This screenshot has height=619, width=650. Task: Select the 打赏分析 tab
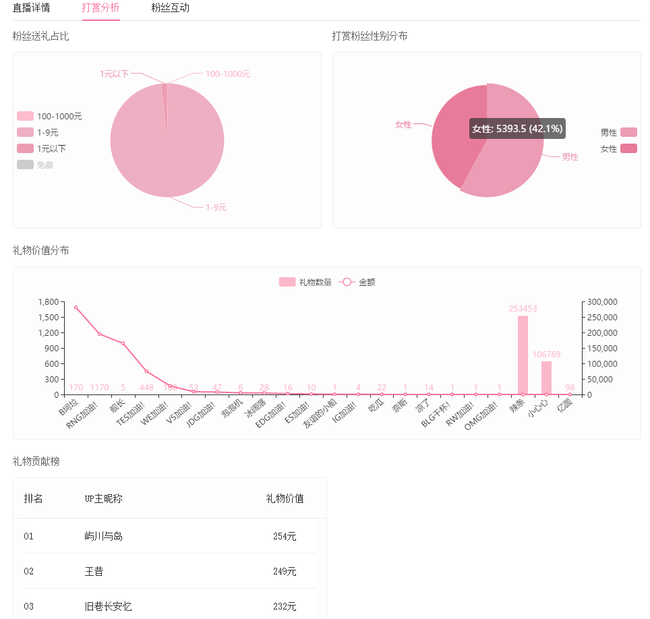[x=100, y=8]
